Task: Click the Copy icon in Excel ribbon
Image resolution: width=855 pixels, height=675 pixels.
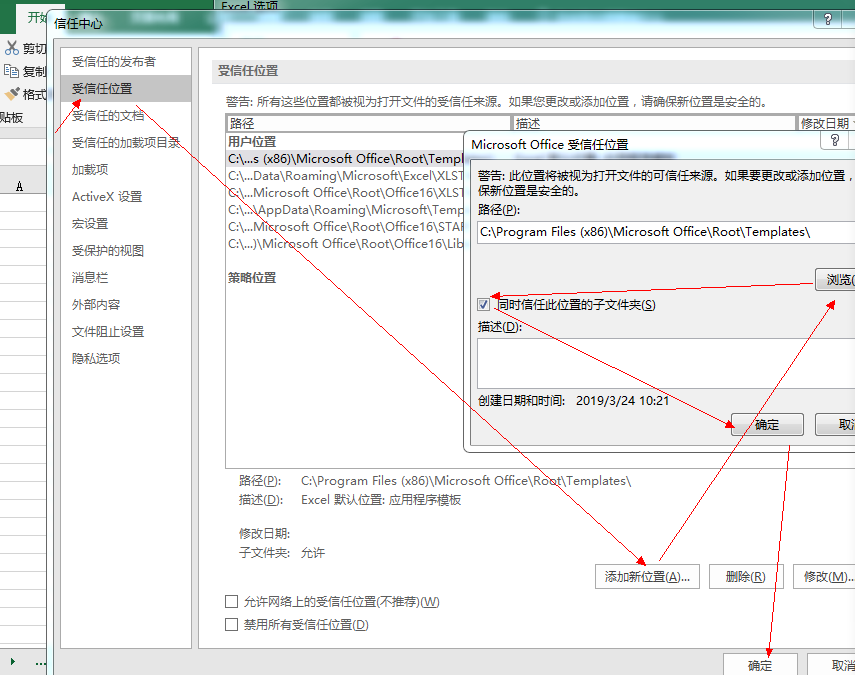Action: click(x=11, y=71)
